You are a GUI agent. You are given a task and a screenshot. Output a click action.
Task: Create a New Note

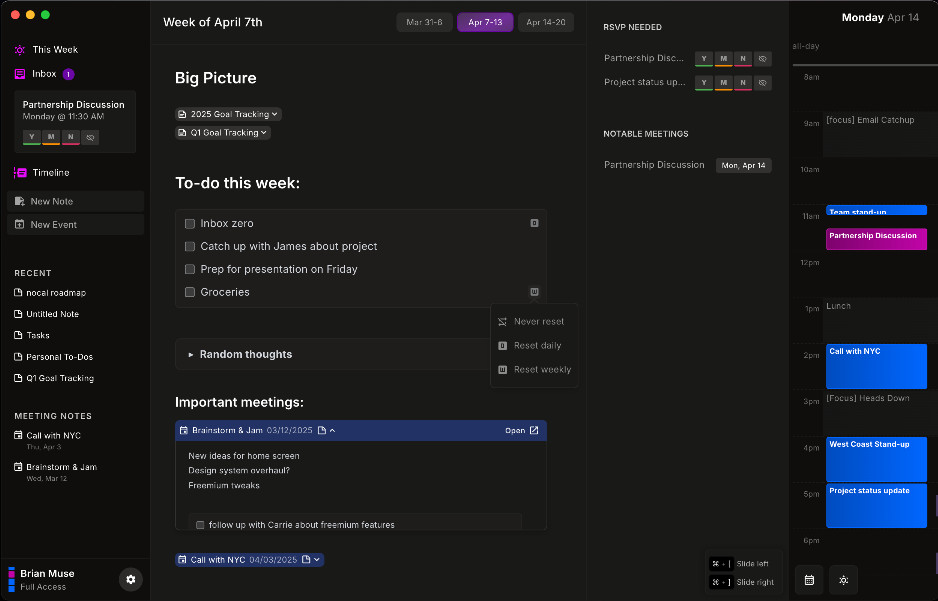75,202
